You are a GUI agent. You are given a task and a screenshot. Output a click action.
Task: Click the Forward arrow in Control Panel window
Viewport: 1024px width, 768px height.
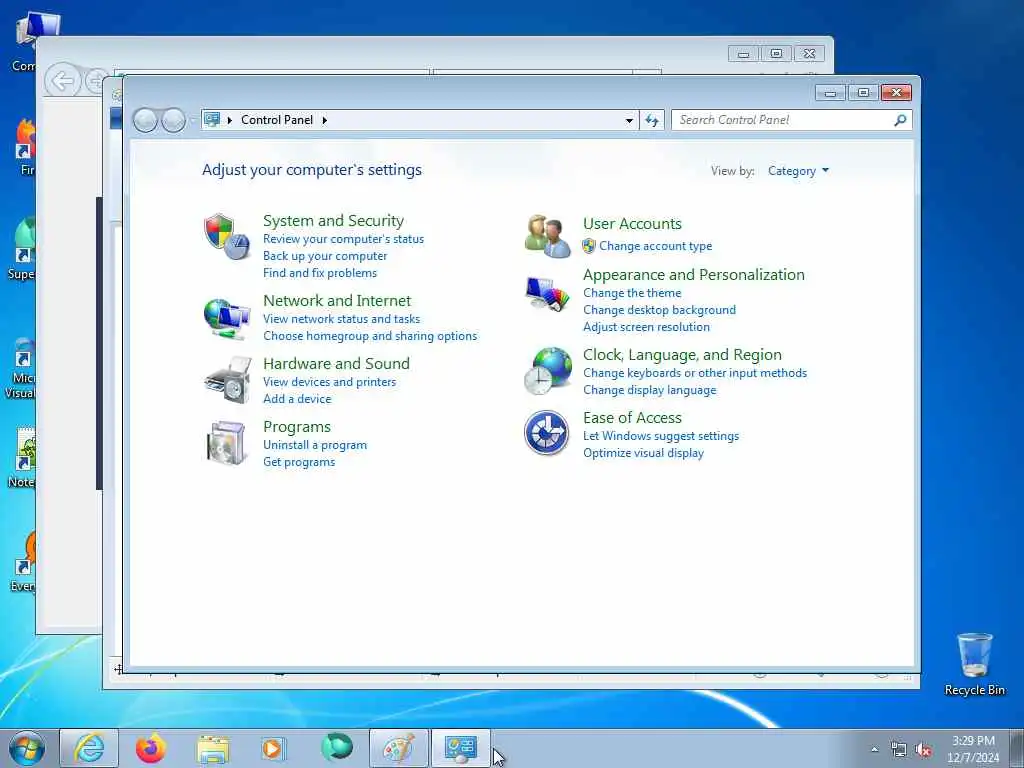[173, 120]
